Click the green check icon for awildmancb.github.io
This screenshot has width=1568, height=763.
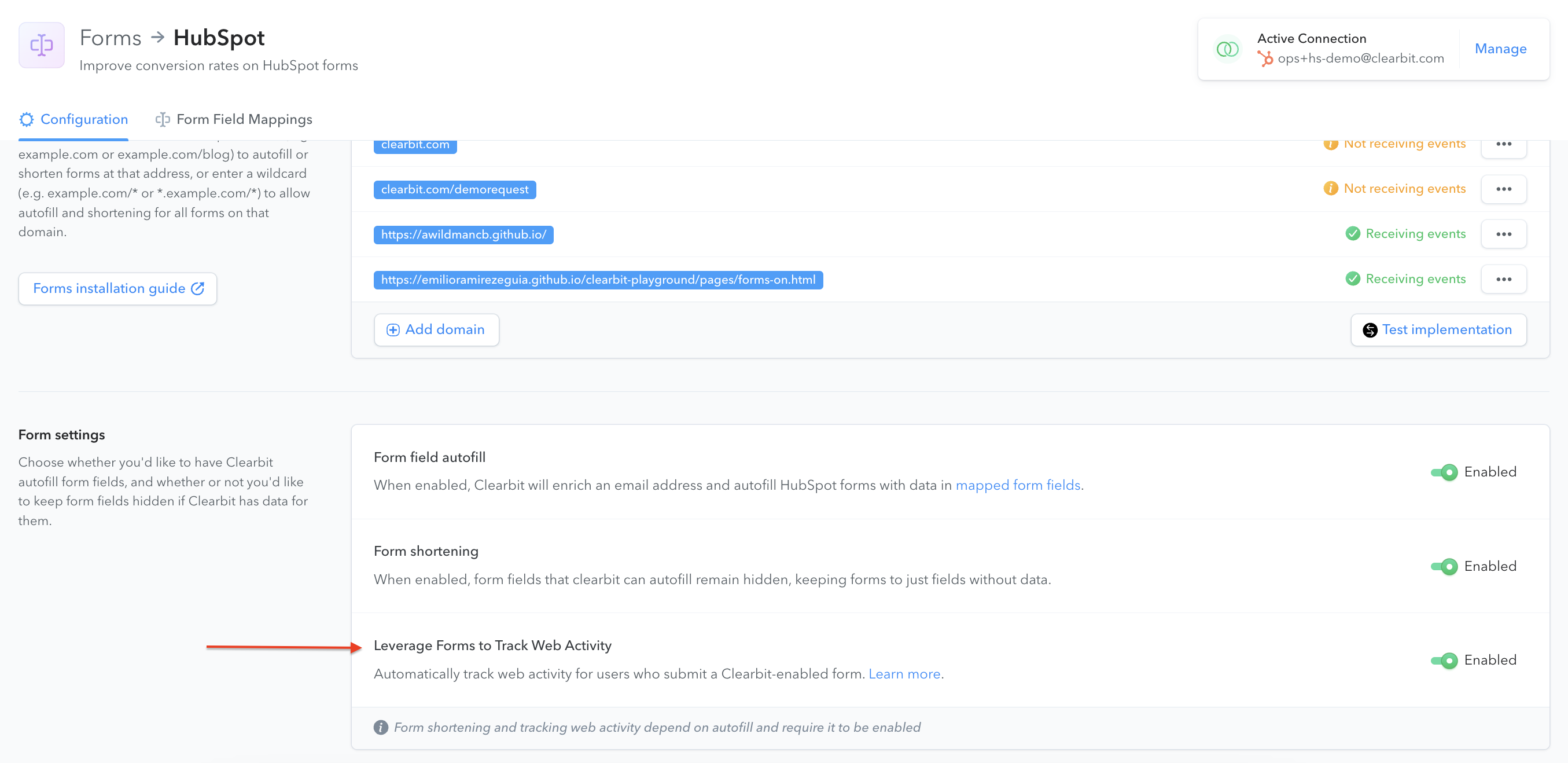tap(1353, 234)
